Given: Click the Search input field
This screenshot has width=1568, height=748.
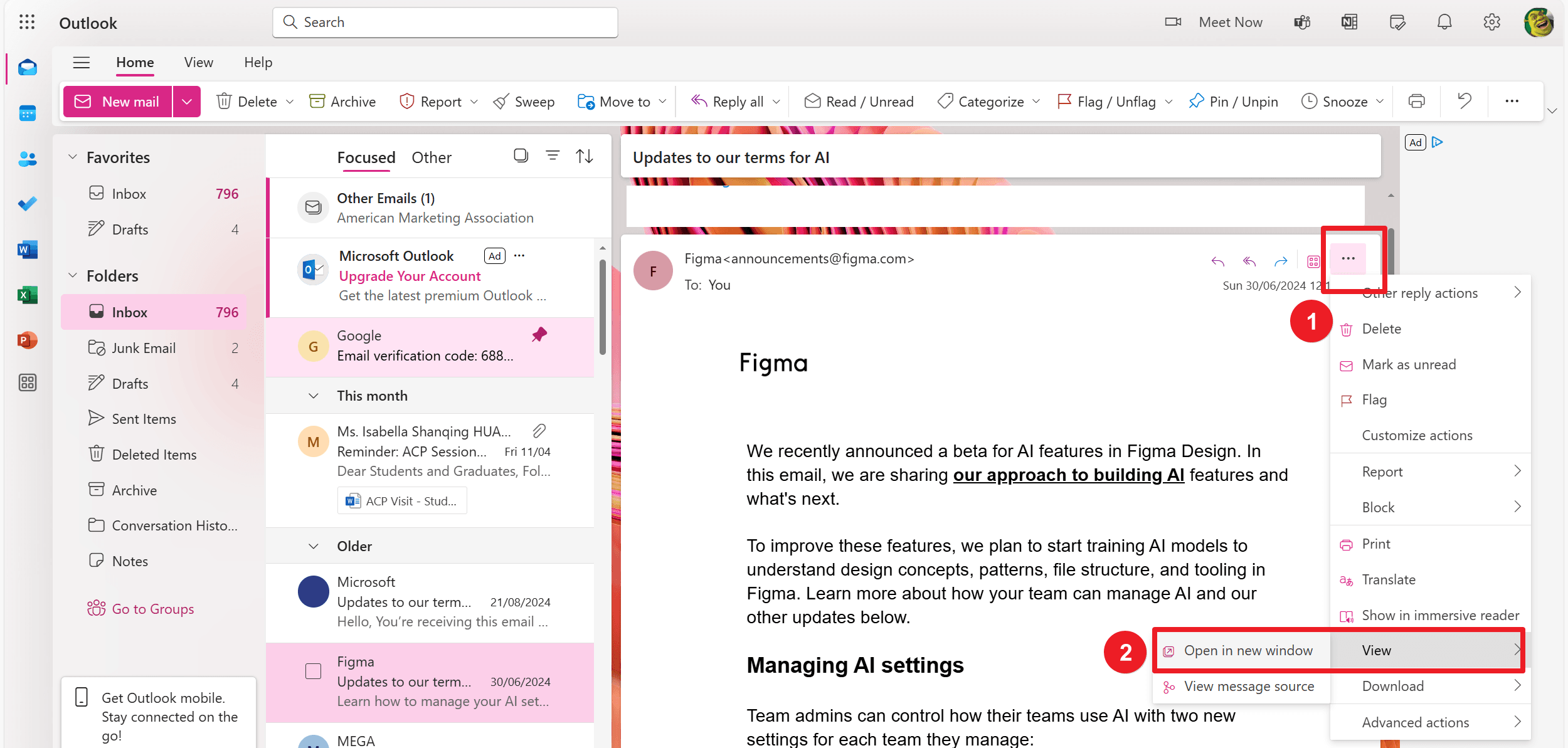Looking at the screenshot, I should (x=445, y=23).
